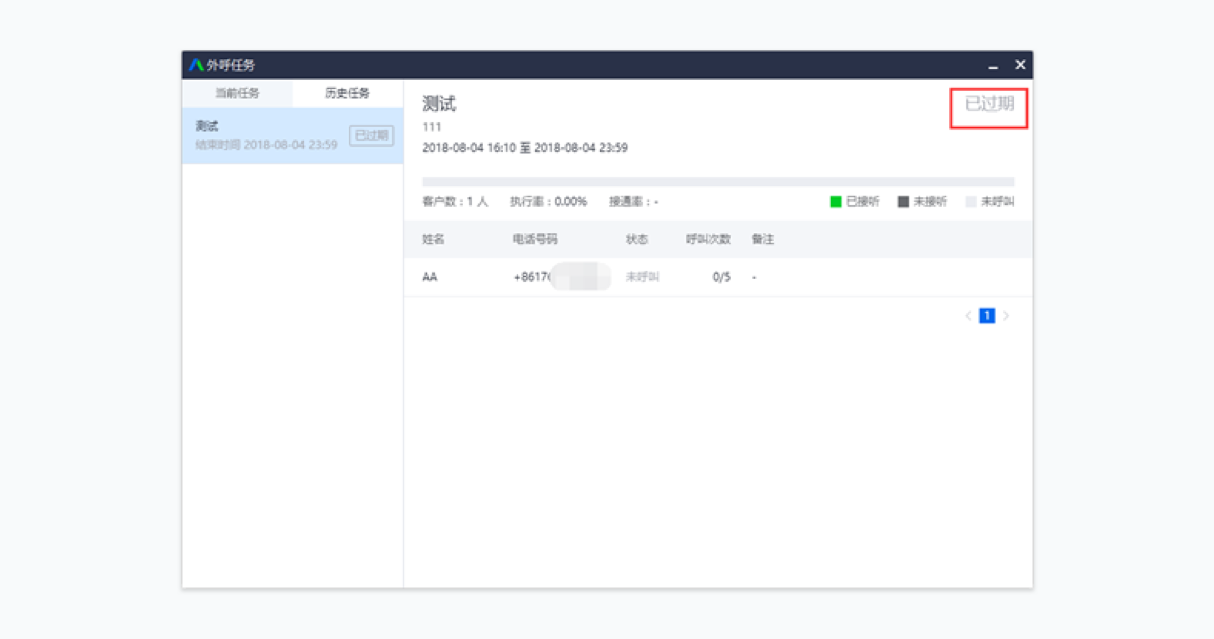The image size is (1214, 639).
Task: Click the 未呼叫 status in AA row
Action: click(642, 277)
